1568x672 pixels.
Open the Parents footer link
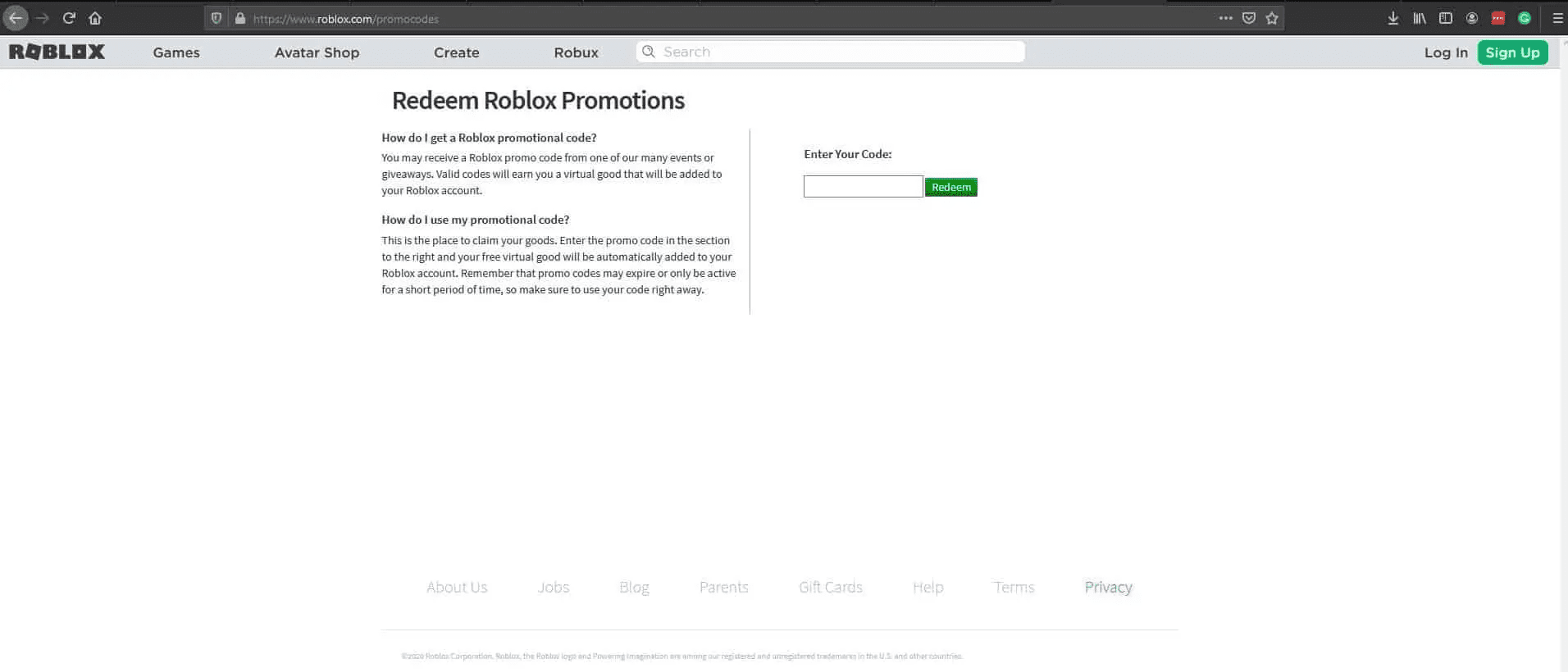724,588
